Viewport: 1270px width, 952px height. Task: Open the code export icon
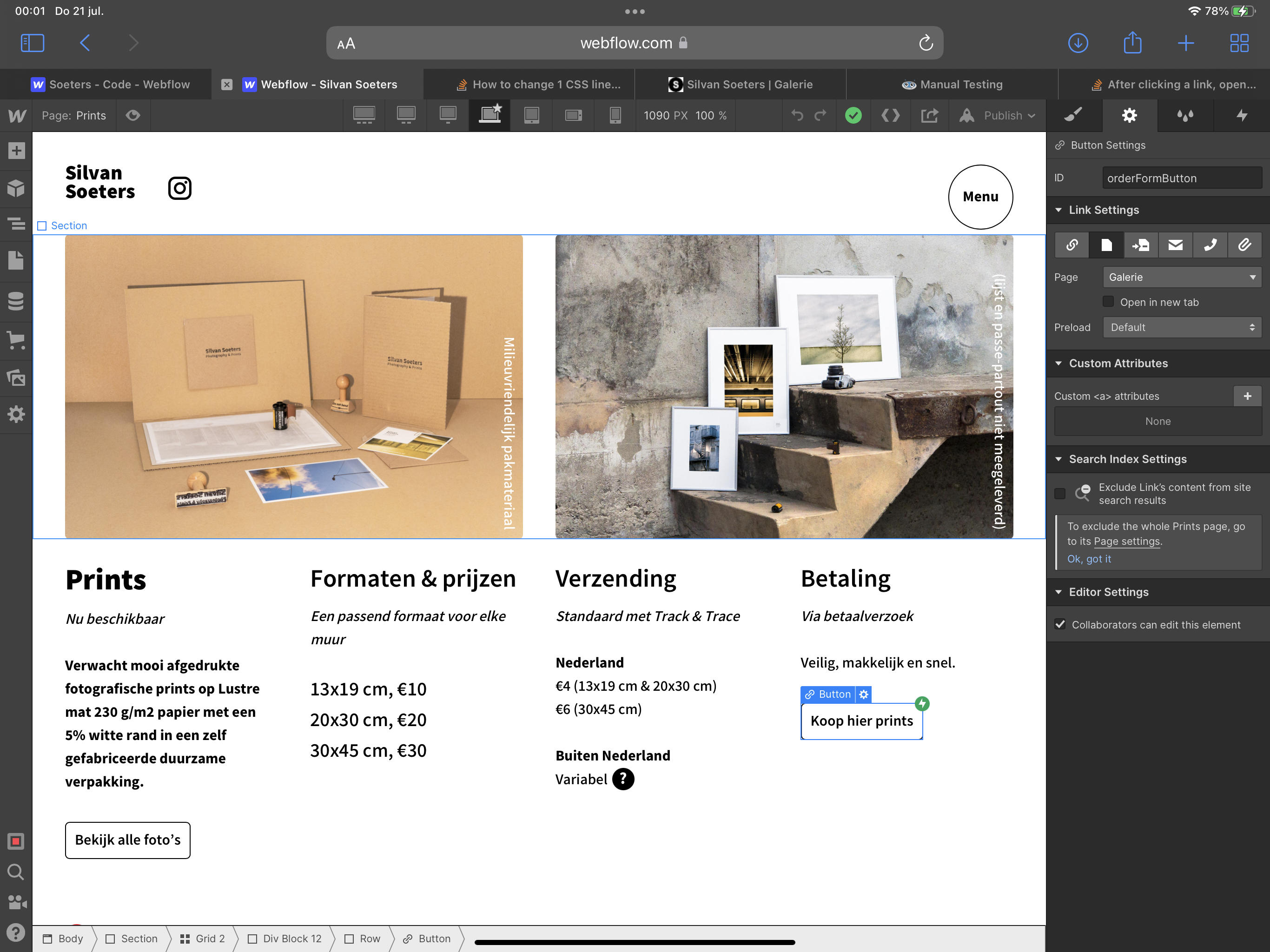(891, 115)
